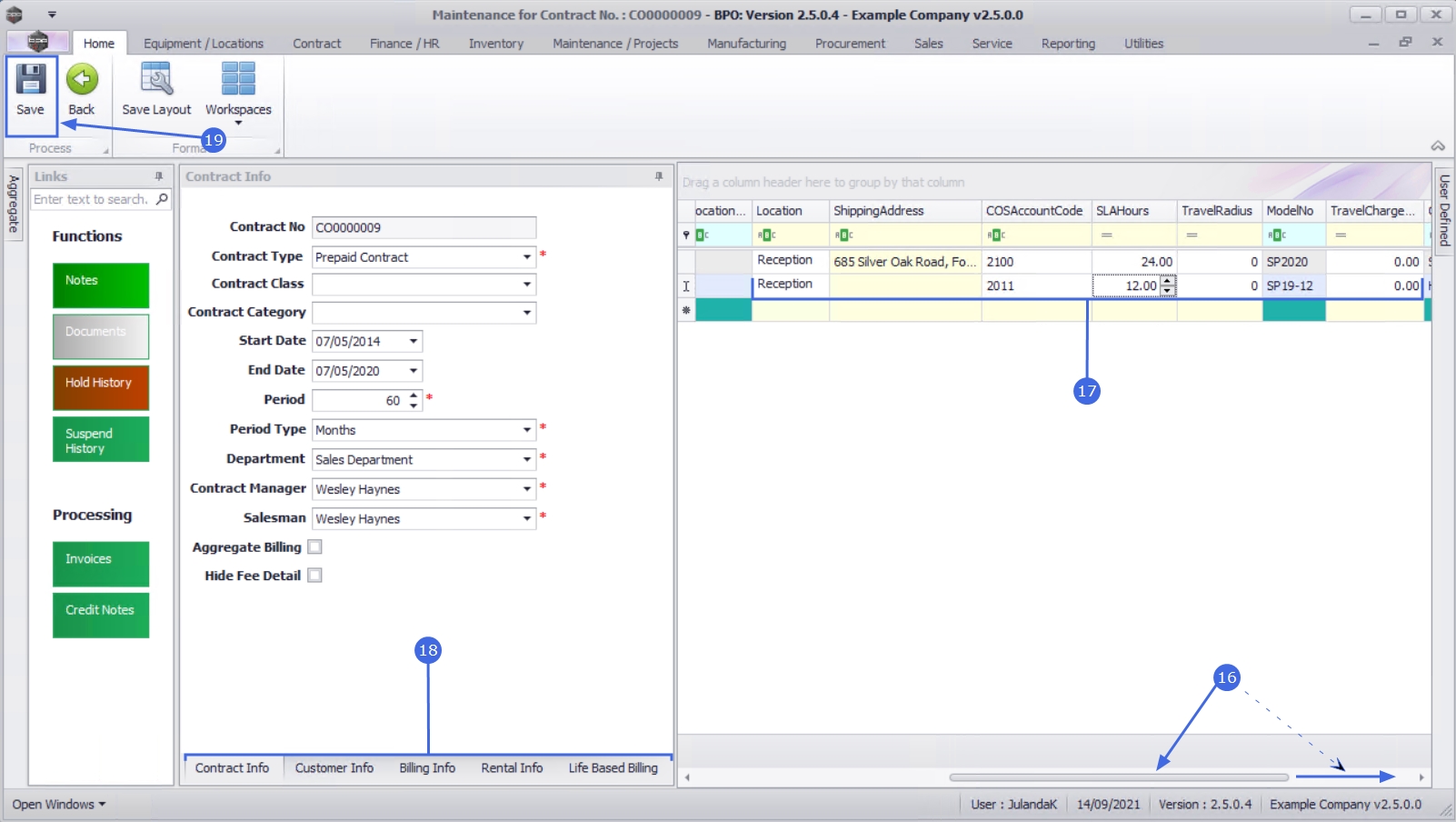Click the Contract No field
The width and height of the screenshot is (1456, 822).
point(424,227)
